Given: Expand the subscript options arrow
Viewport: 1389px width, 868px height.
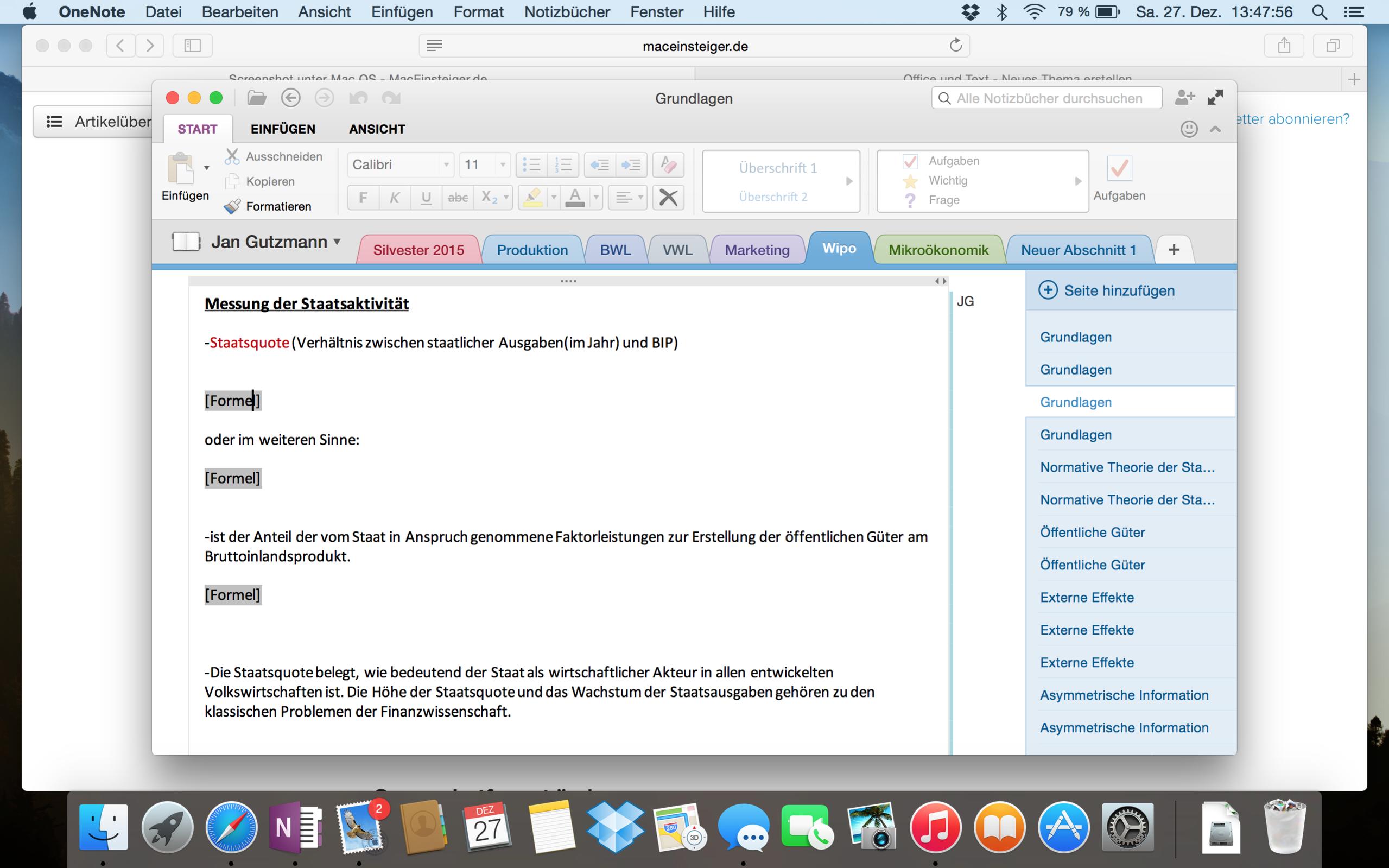Looking at the screenshot, I should click(506, 198).
